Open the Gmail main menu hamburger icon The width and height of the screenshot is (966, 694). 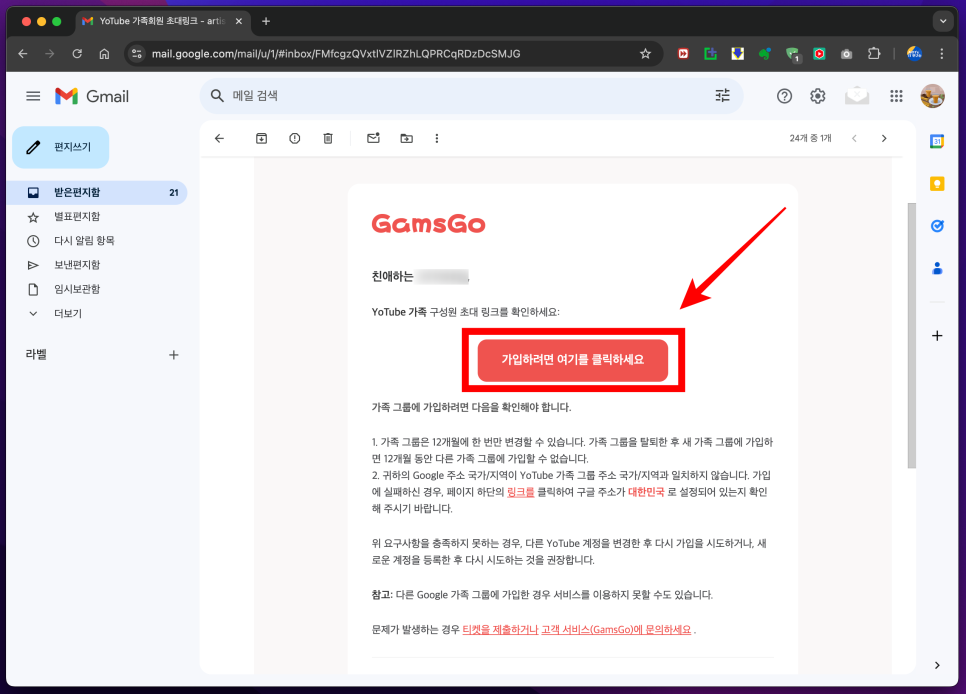tap(33, 96)
